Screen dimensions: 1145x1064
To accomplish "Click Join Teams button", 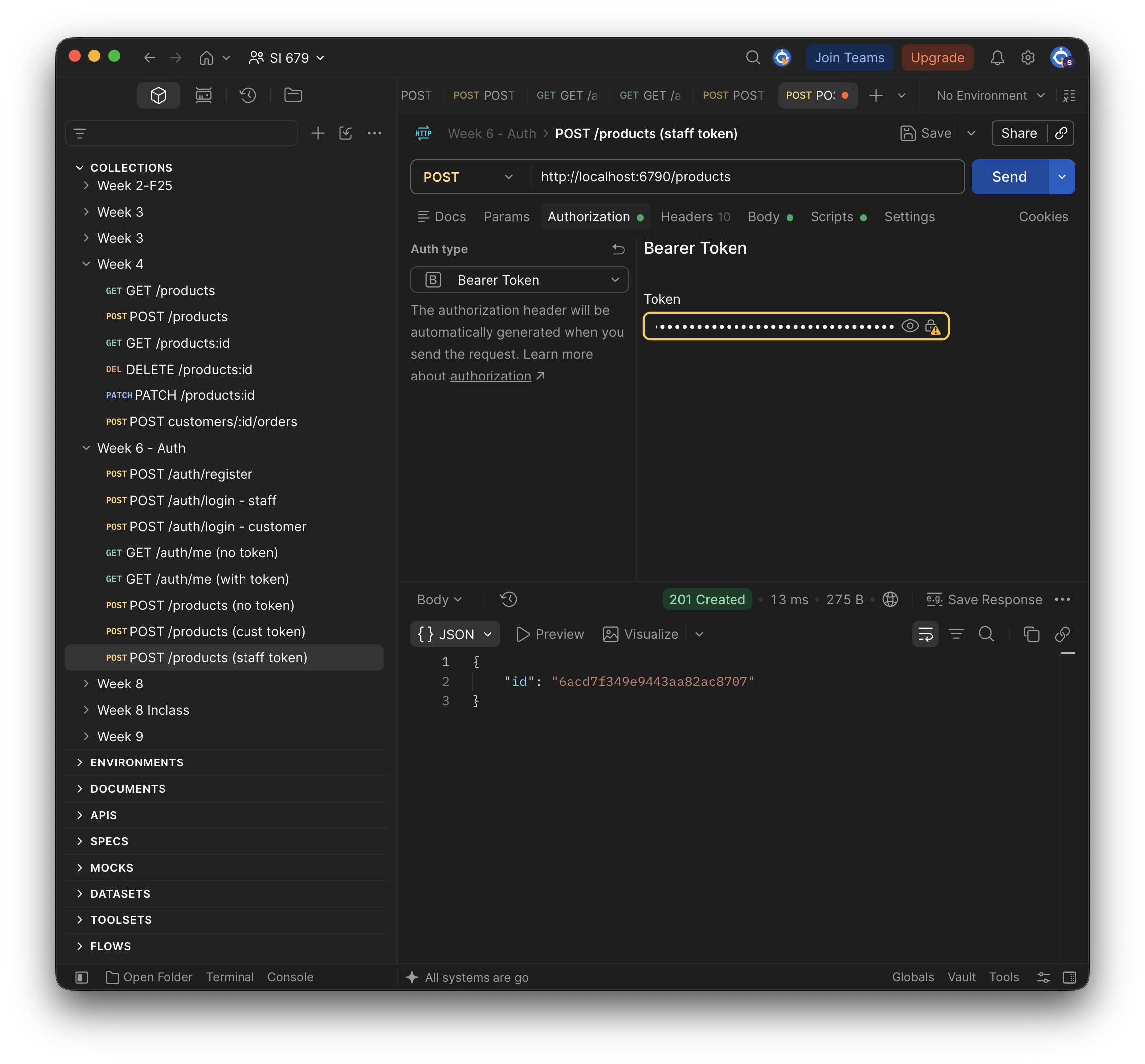I will coord(849,58).
